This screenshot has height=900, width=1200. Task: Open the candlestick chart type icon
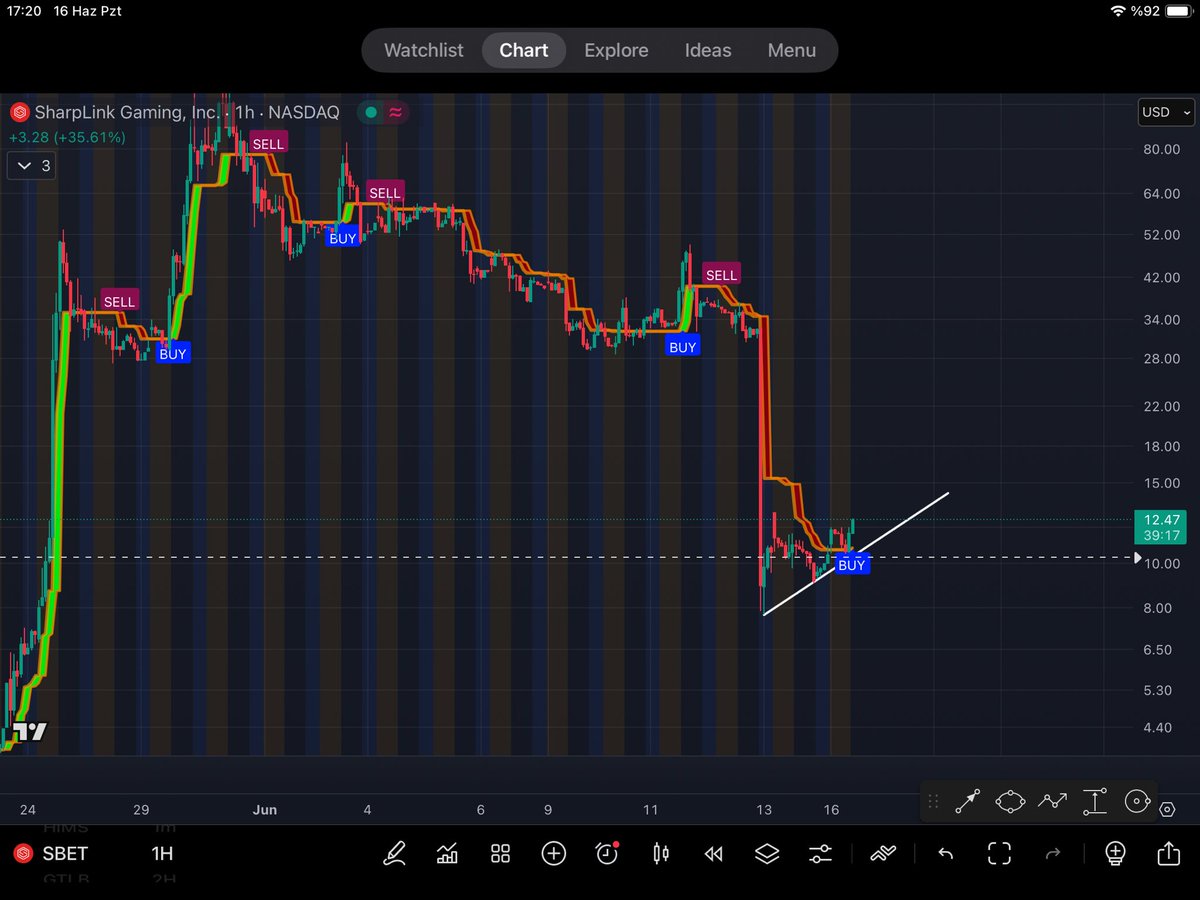coord(660,853)
